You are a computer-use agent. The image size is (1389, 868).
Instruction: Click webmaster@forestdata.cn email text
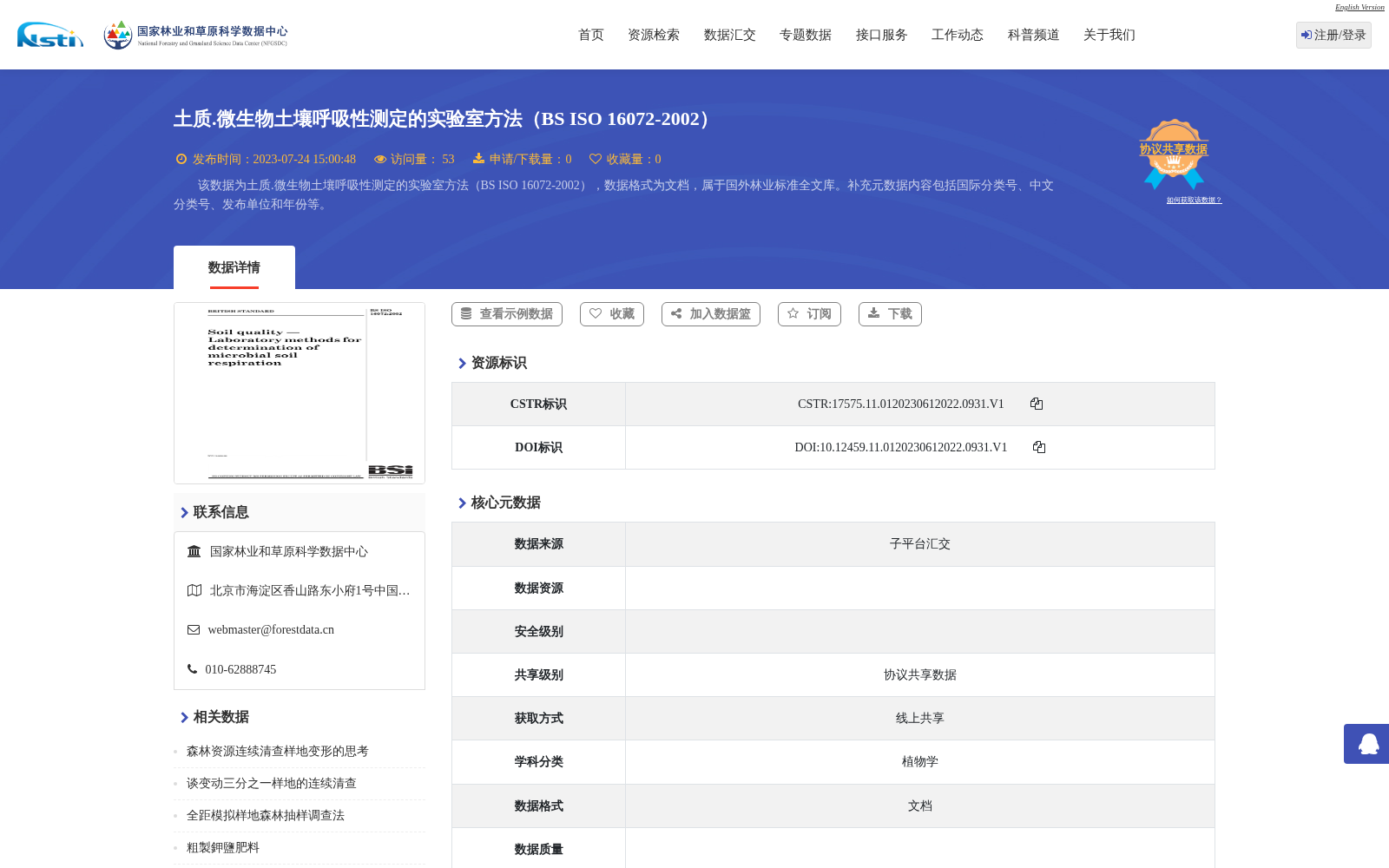[x=271, y=630]
